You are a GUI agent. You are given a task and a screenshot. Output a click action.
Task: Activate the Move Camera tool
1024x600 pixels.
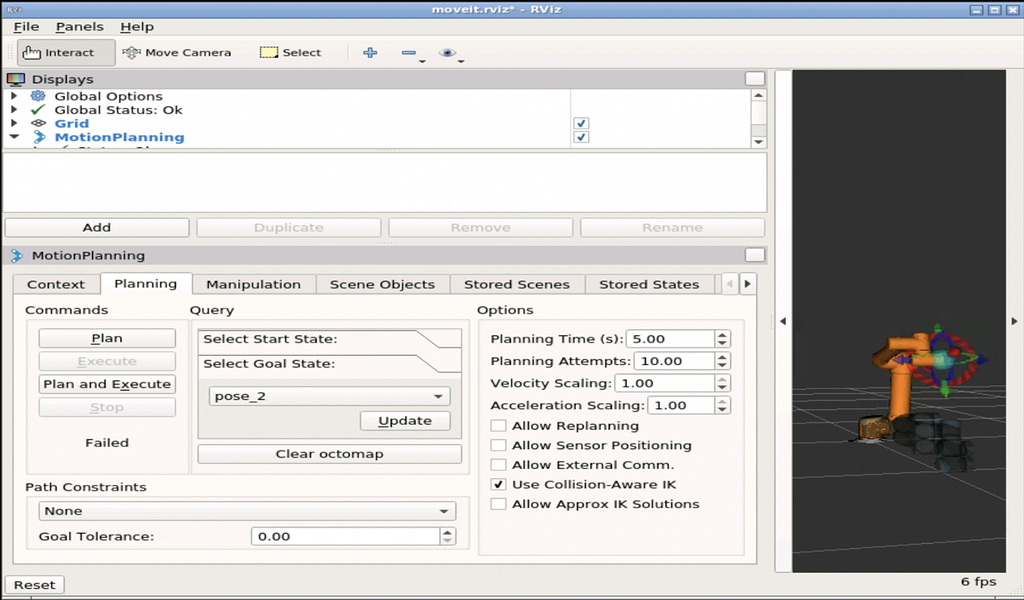(176, 53)
